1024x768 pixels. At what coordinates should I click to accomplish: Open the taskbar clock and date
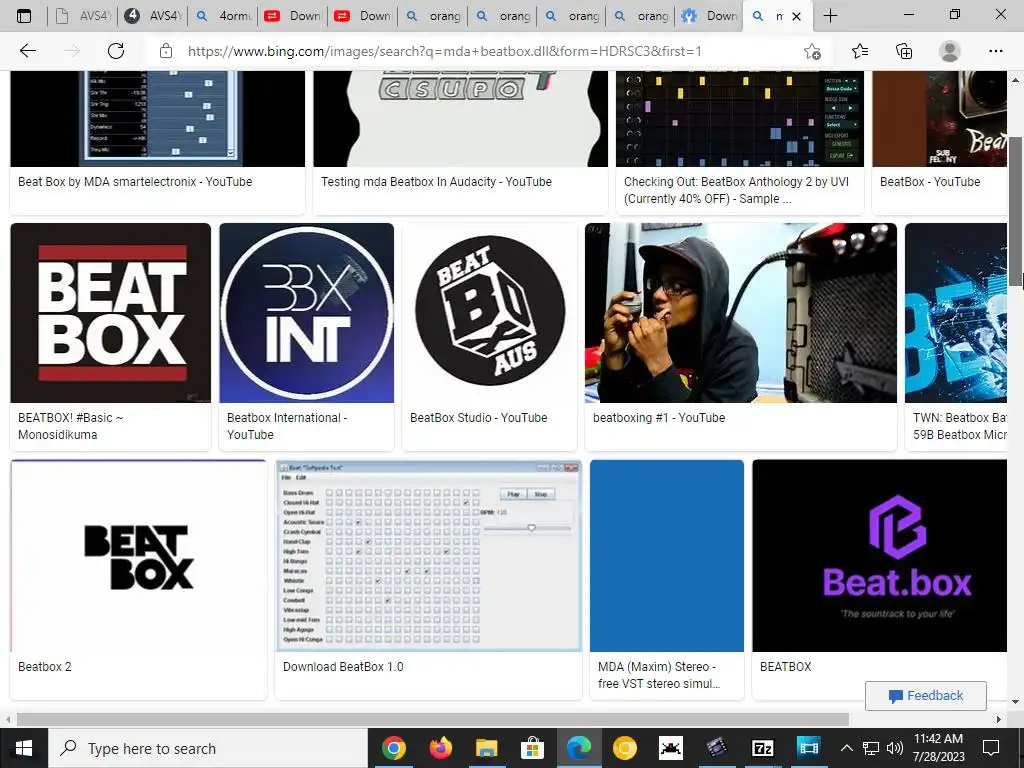[938, 748]
